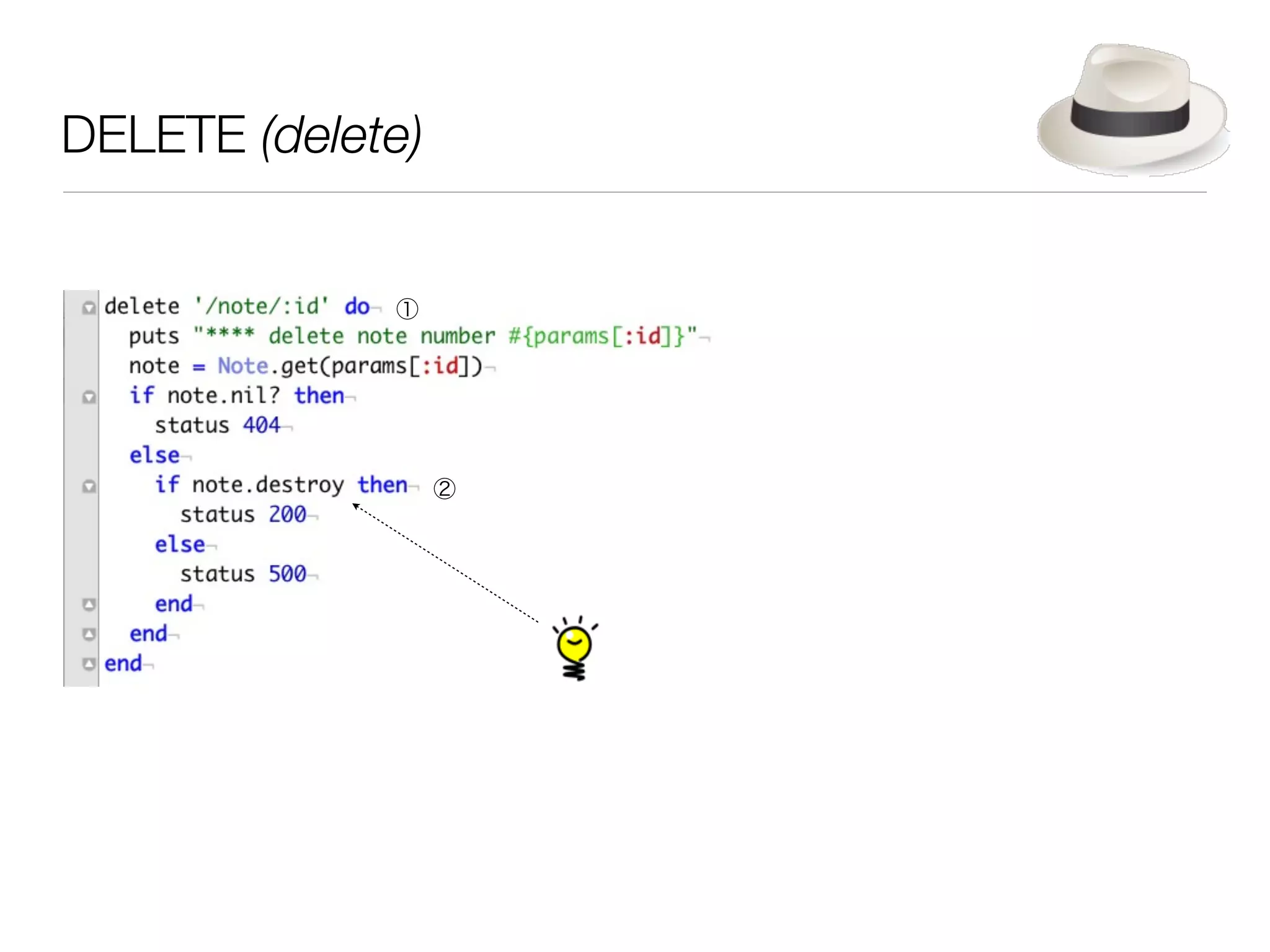The width and height of the screenshot is (1270, 952).
Task: Click fold marker beside the final end
Action: point(89,664)
